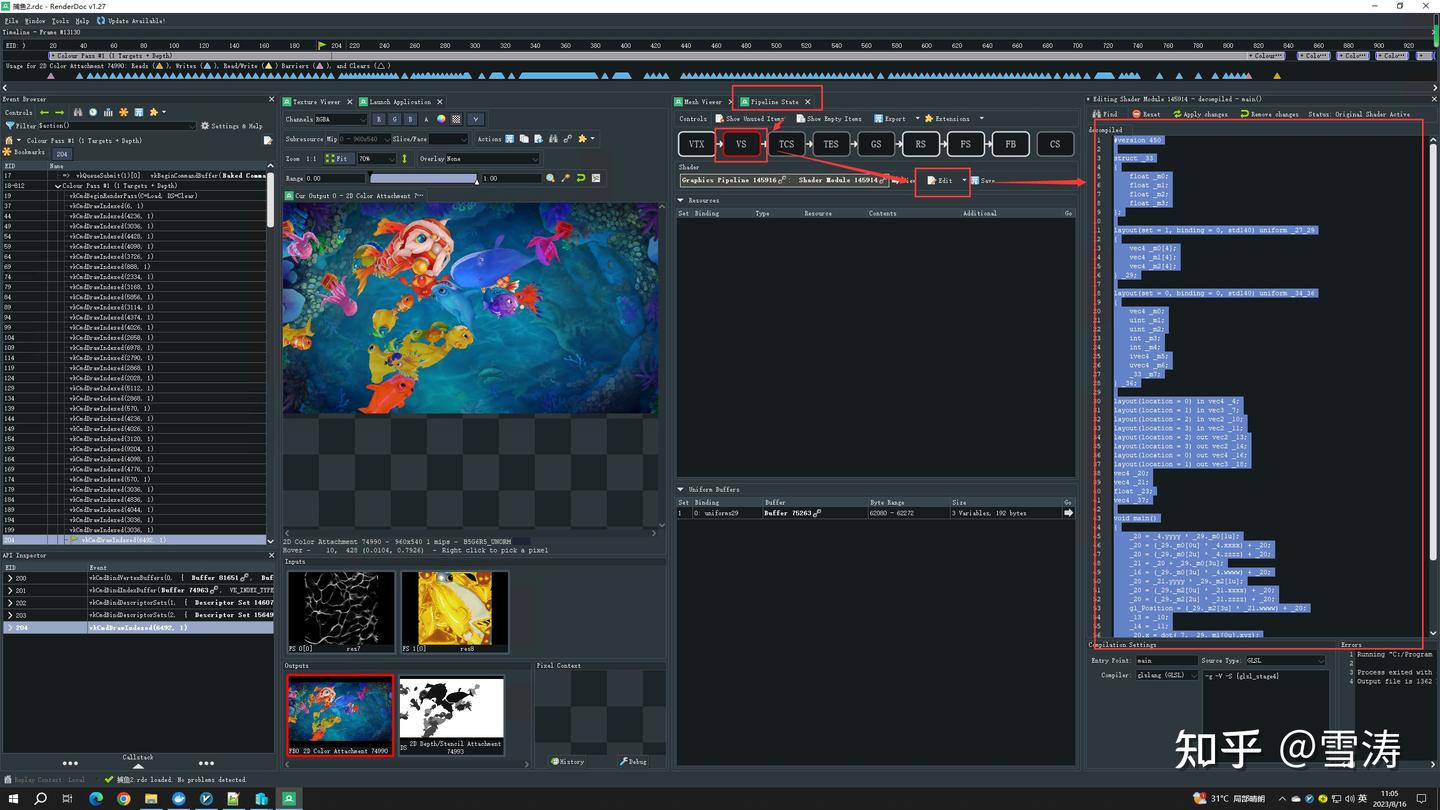Select the VS stage in pipeline flowchart
This screenshot has height=810, width=1440.
pos(741,144)
